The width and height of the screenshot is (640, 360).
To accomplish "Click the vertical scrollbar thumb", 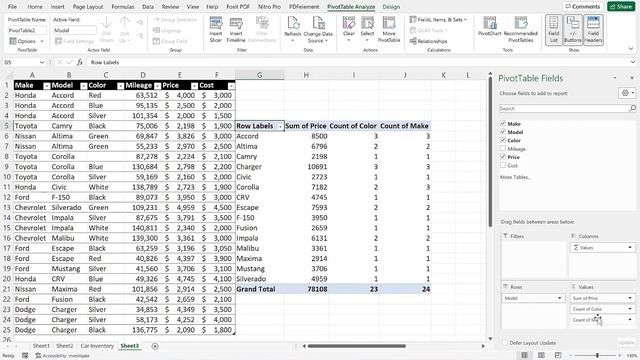I will click(490, 151).
